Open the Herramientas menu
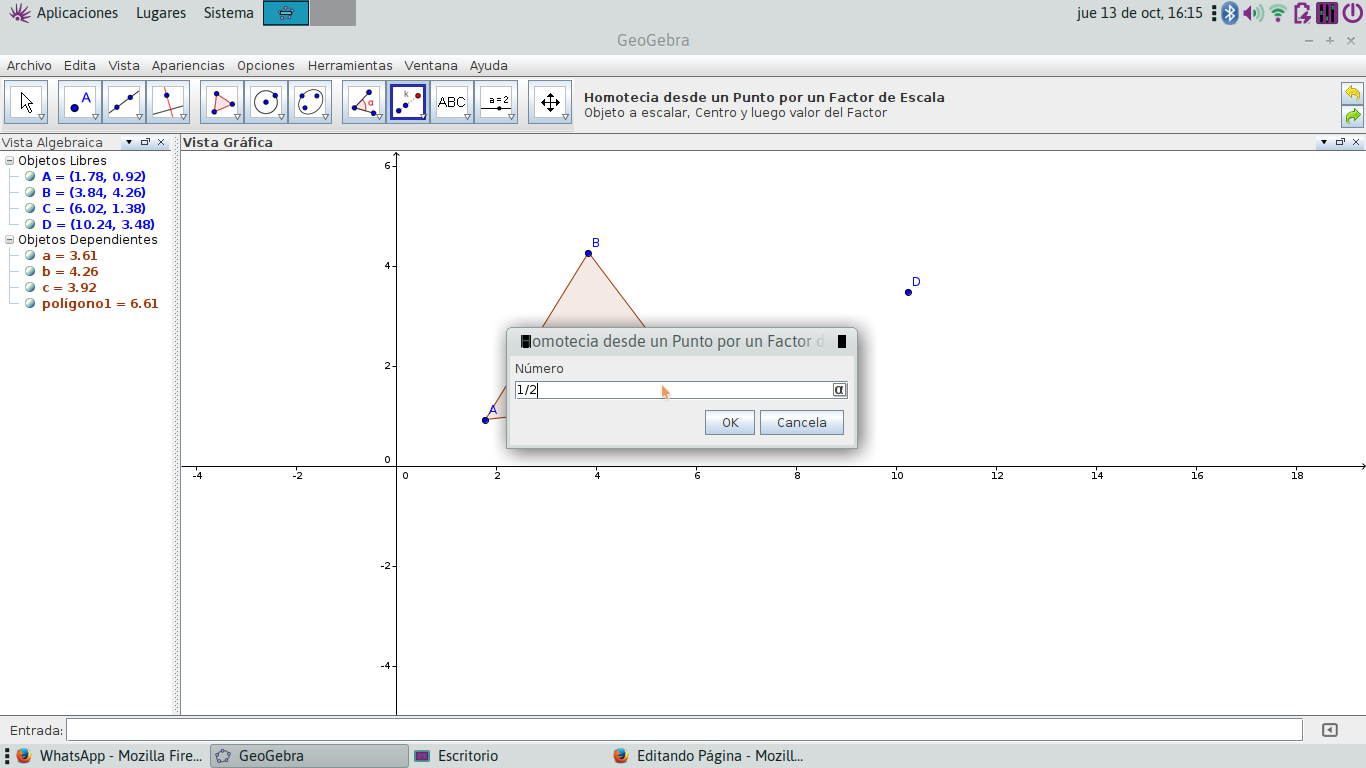This screenshot has width=1366, height=768. [x=349, y=65]
